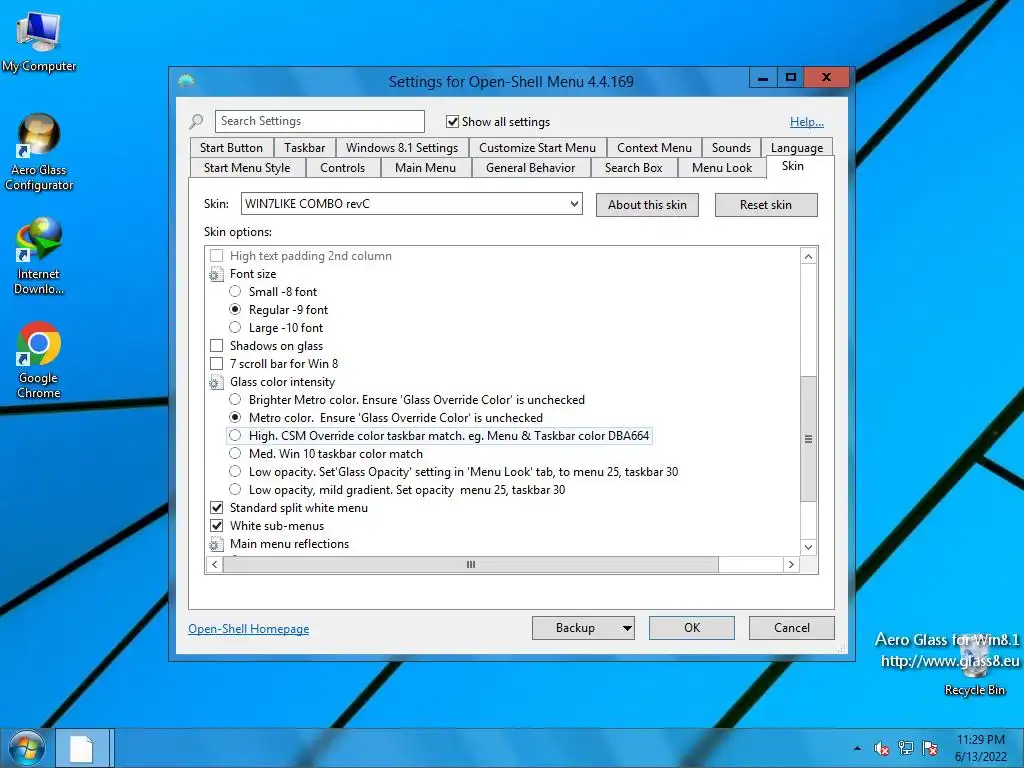Click the horizontal scrollbar thumb in skin options

pyautogui.click(x=470, y=564)
